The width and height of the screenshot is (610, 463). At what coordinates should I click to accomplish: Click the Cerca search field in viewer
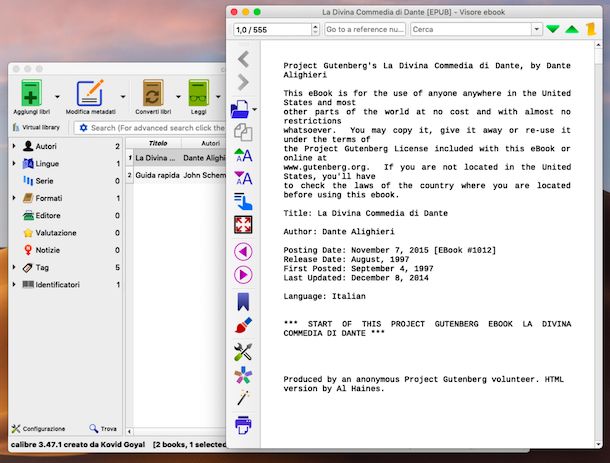click(471, 30)
